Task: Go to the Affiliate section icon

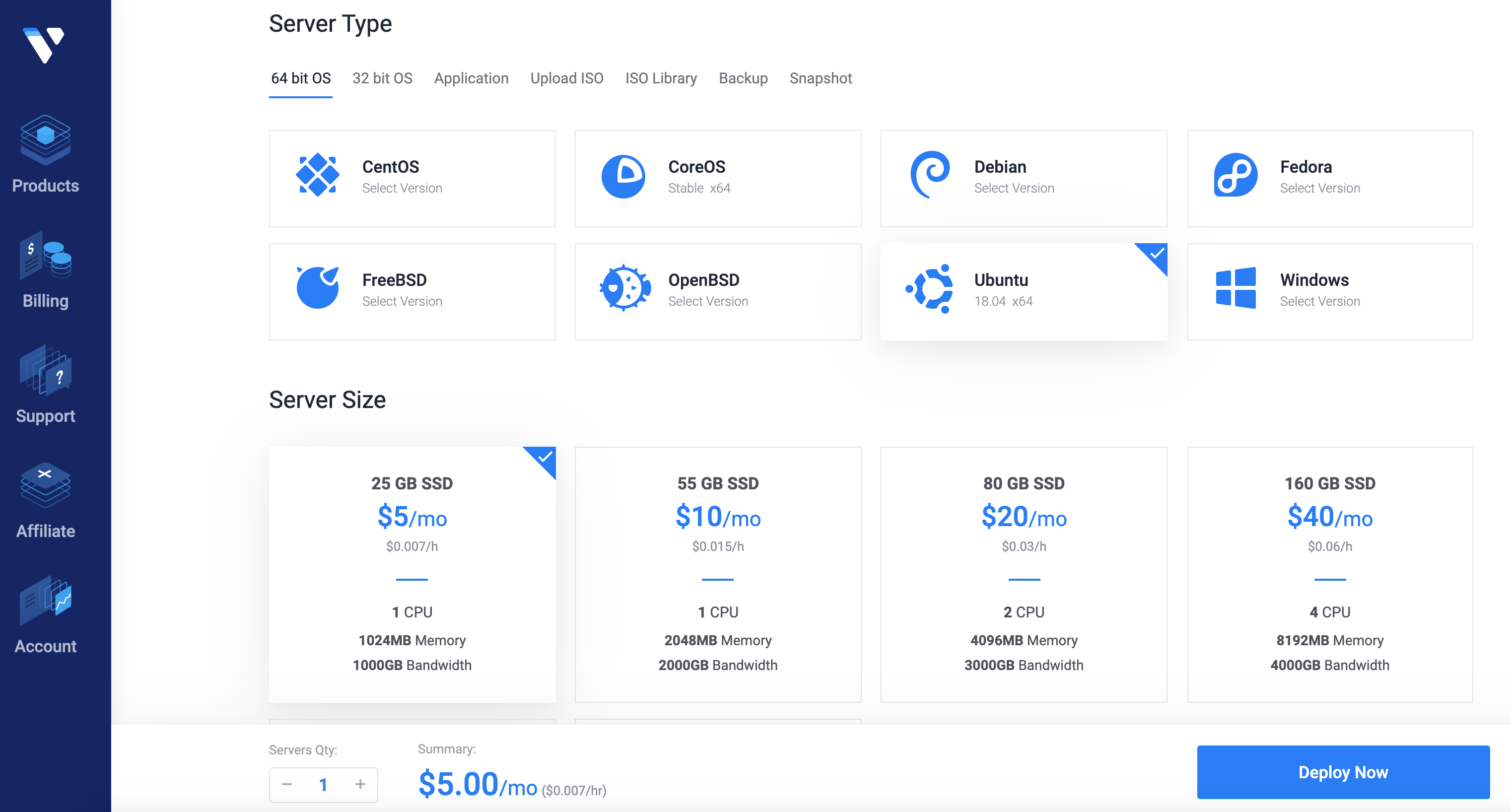Action: [45, 485]
